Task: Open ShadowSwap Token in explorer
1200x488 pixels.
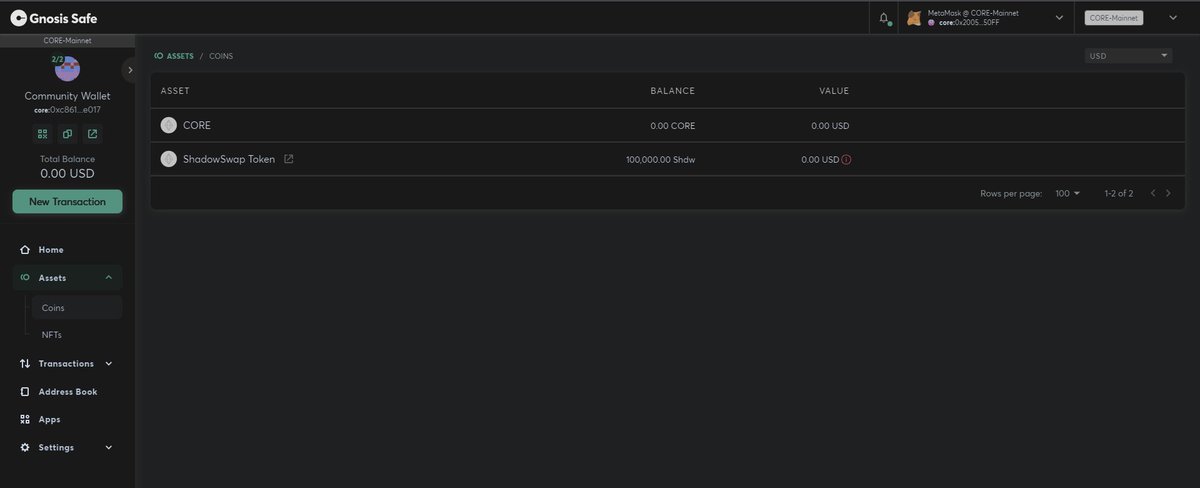Action: [x=289, y=159]
